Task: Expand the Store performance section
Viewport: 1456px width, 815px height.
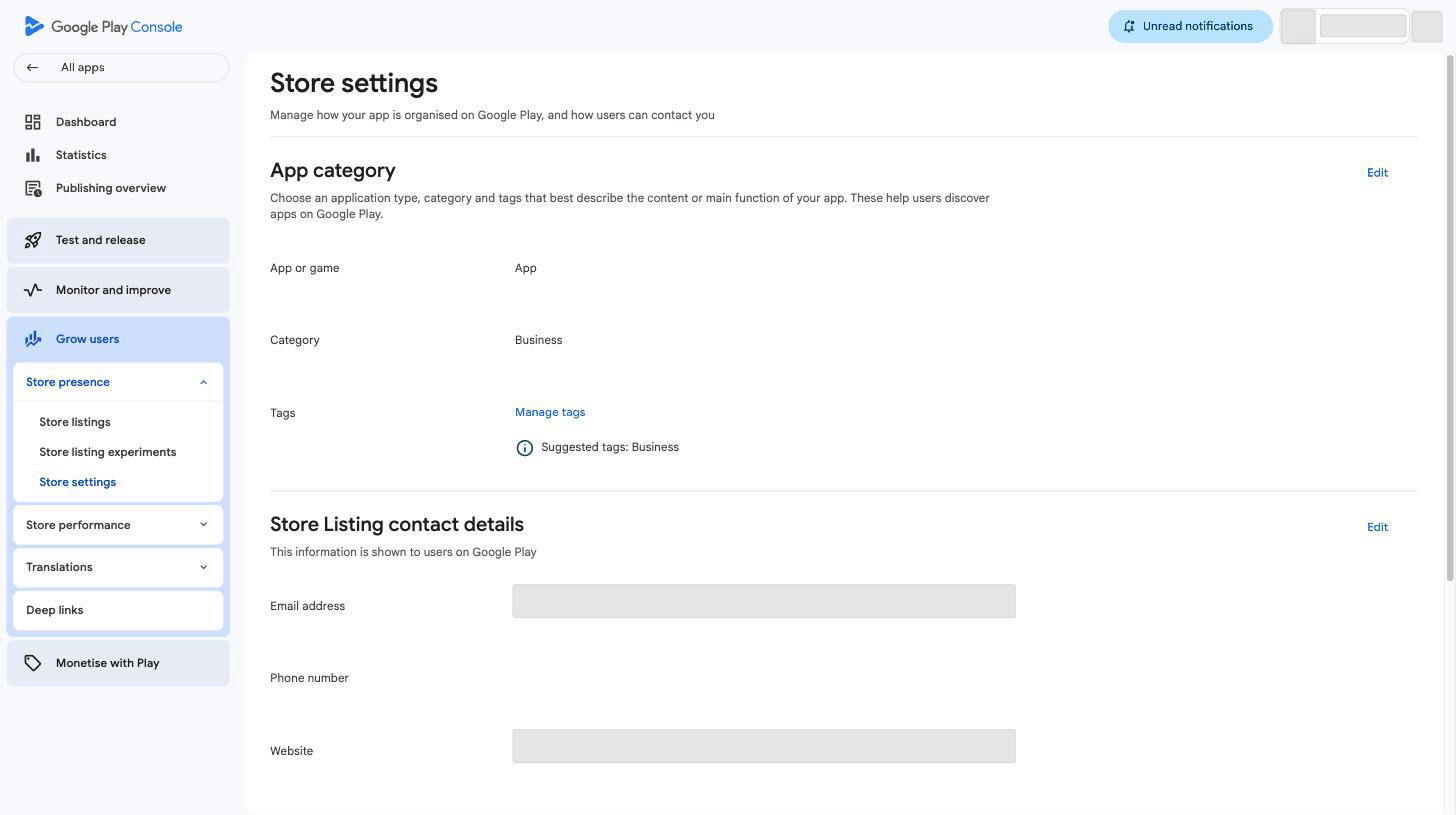Action: [203, 525]
